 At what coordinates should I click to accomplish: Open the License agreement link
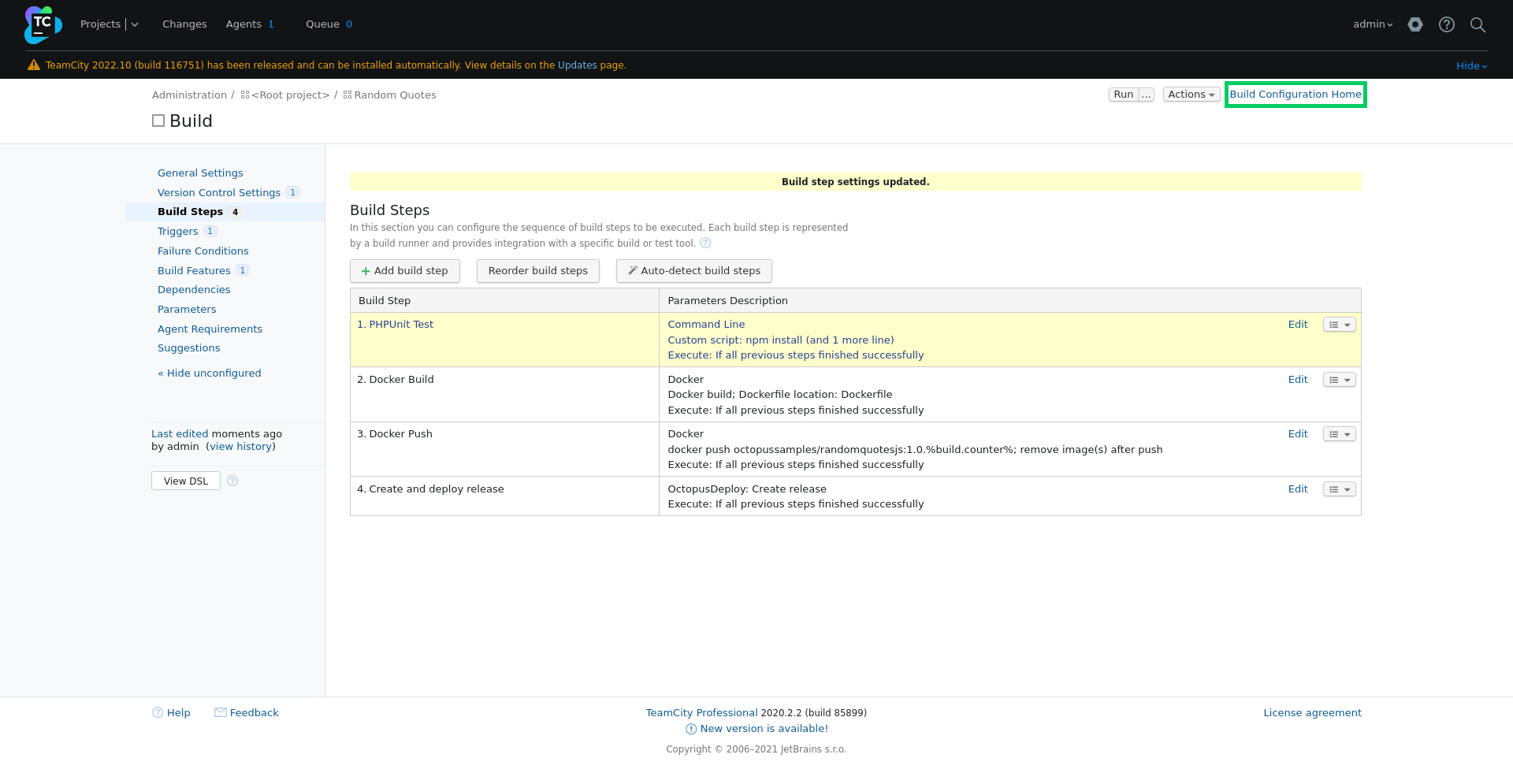coord(1312,712)
